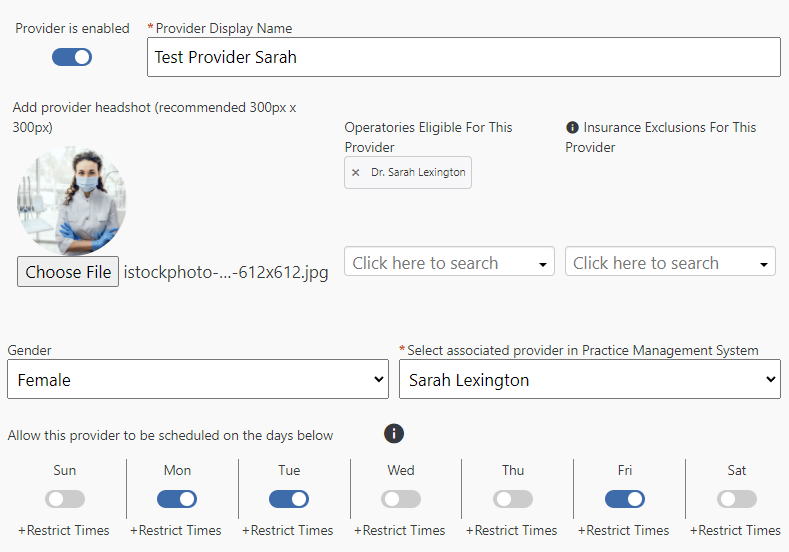Enable scheduling on Sunday

65,499
